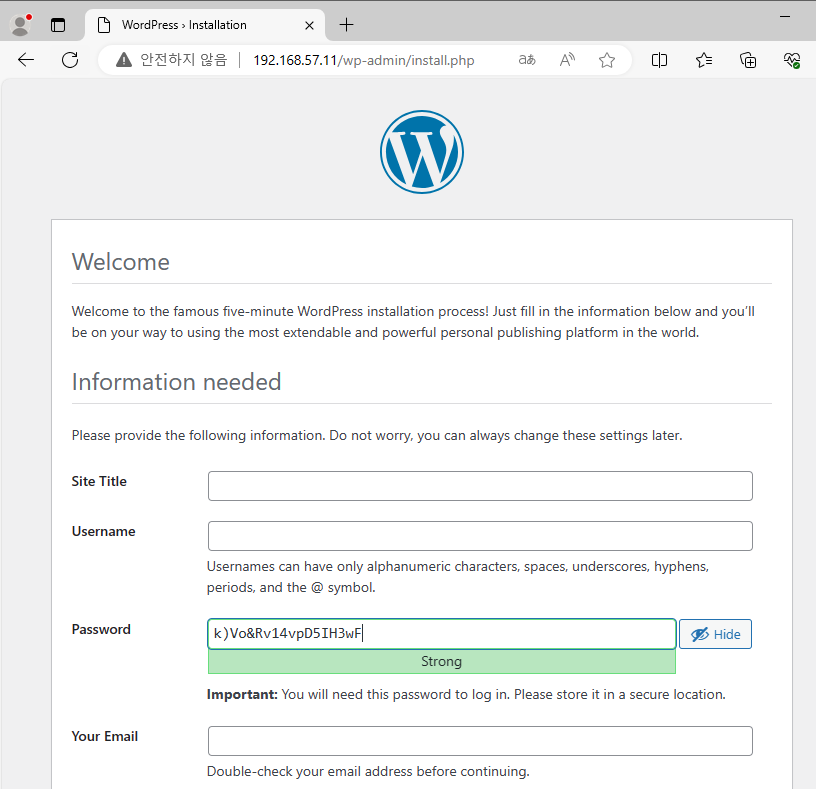
Task: Click the 'Double-check your email address' hint
Action: point(368,771)
